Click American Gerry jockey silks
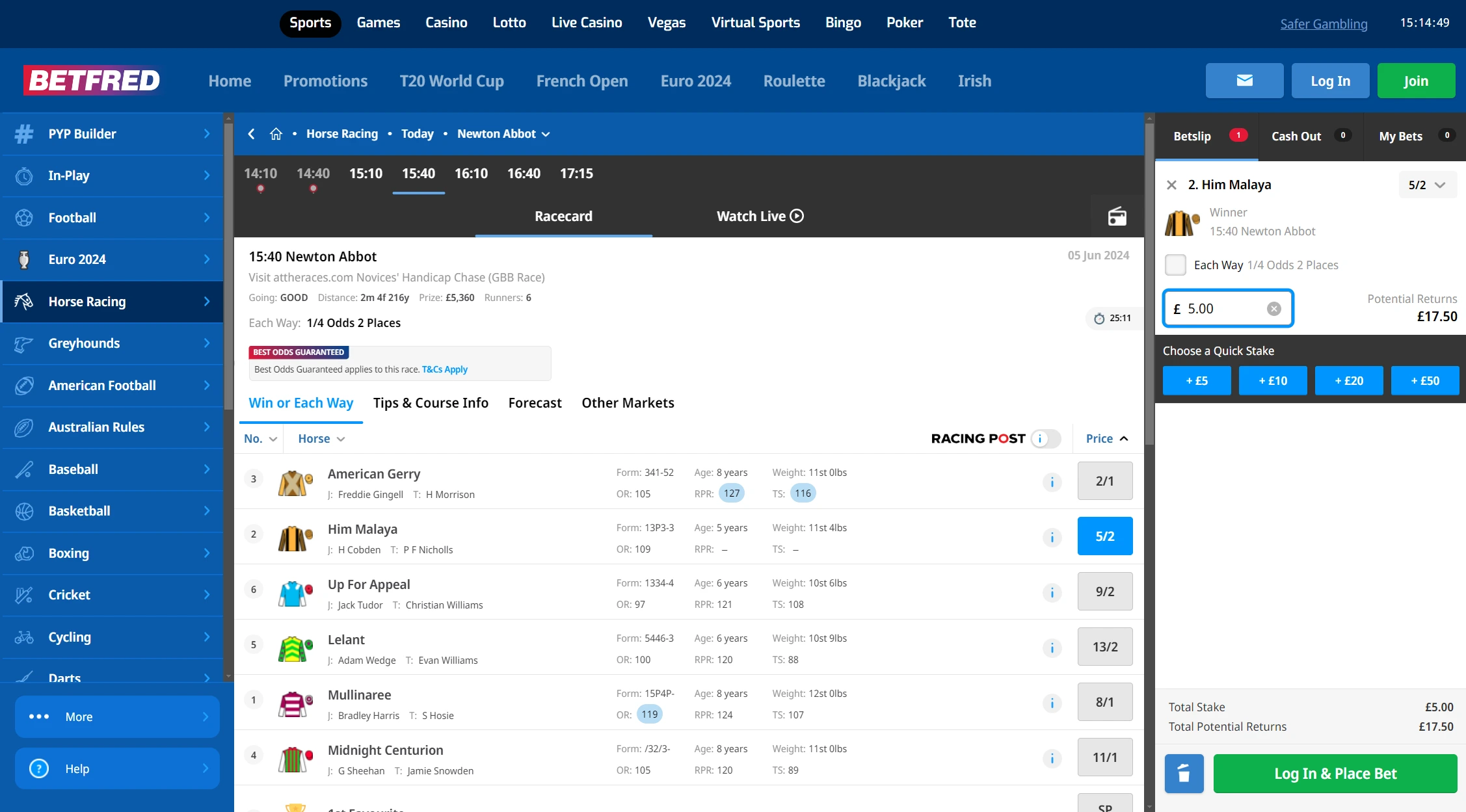1466x812 pixels. pos(295,483)
